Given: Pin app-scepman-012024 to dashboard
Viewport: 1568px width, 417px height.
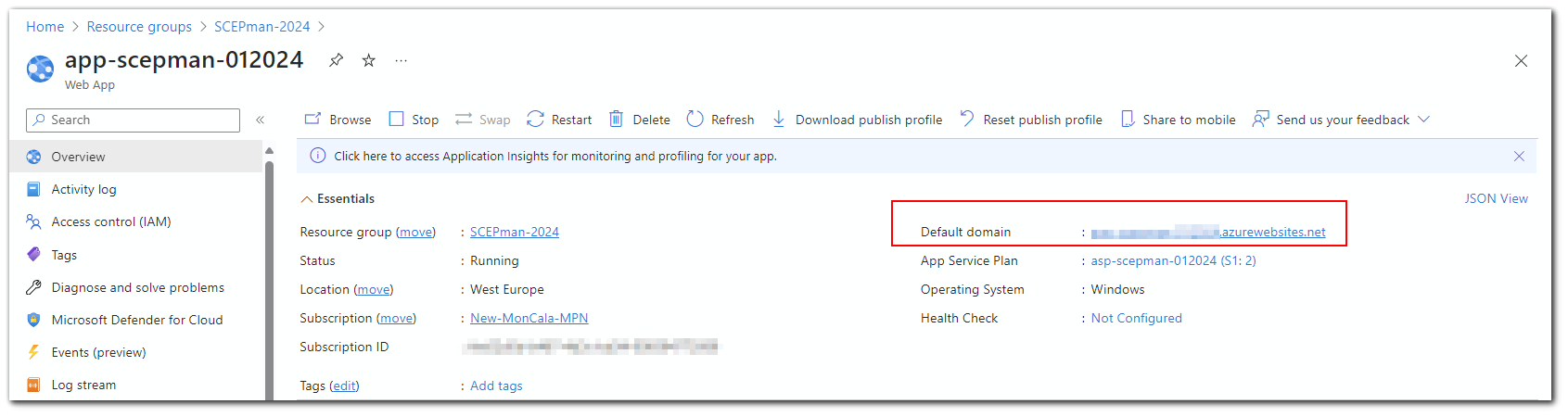Looking at the screenshot, I should point(336,60).
